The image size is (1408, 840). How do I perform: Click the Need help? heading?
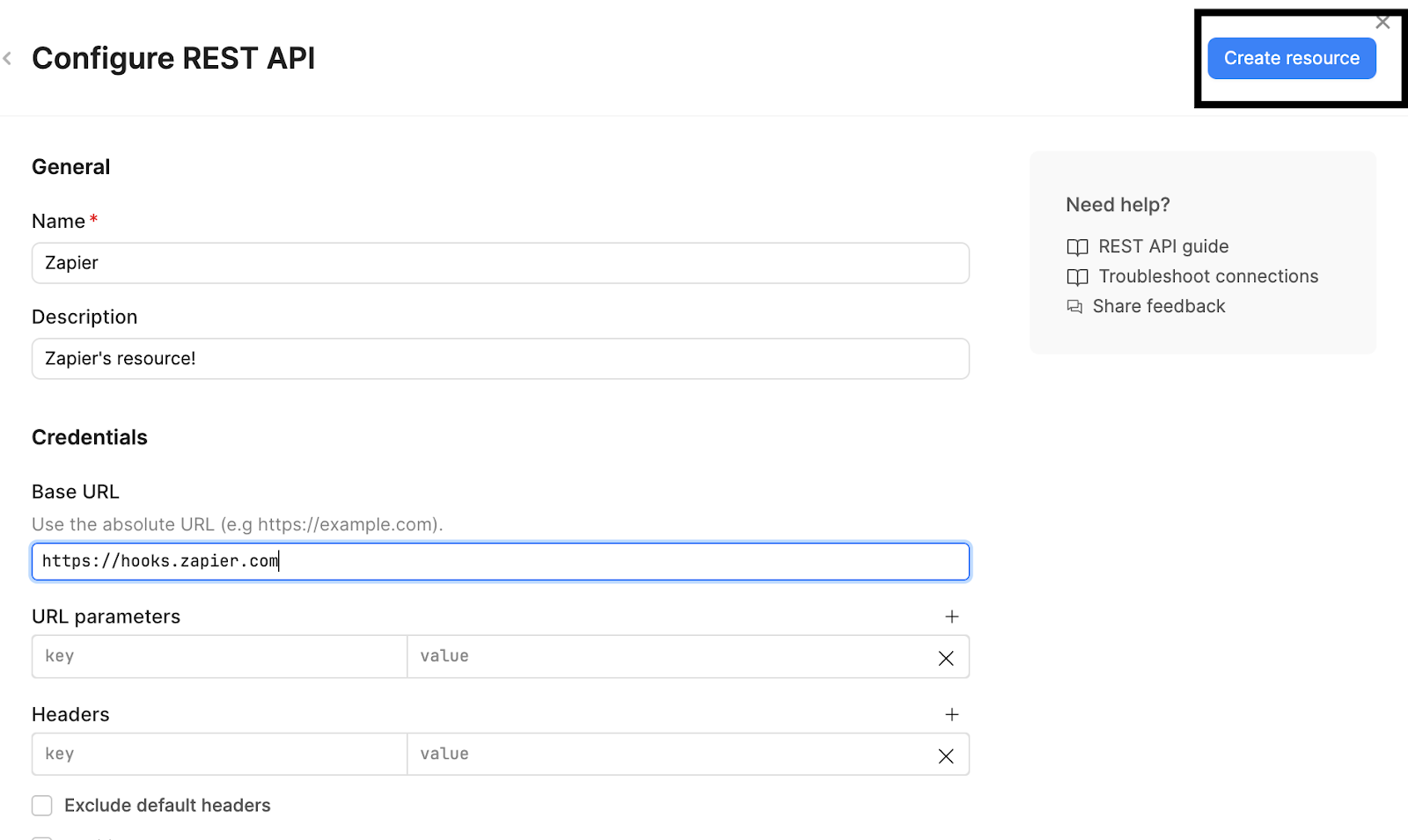(x=1118, y=205)
